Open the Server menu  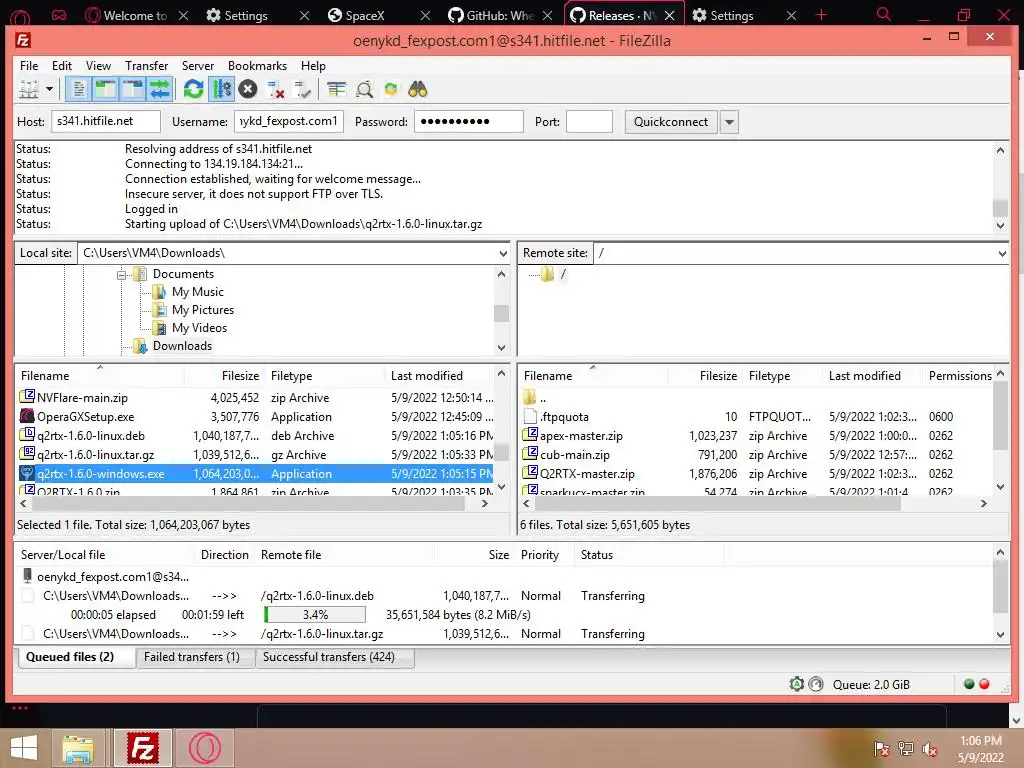click(198, 66)
